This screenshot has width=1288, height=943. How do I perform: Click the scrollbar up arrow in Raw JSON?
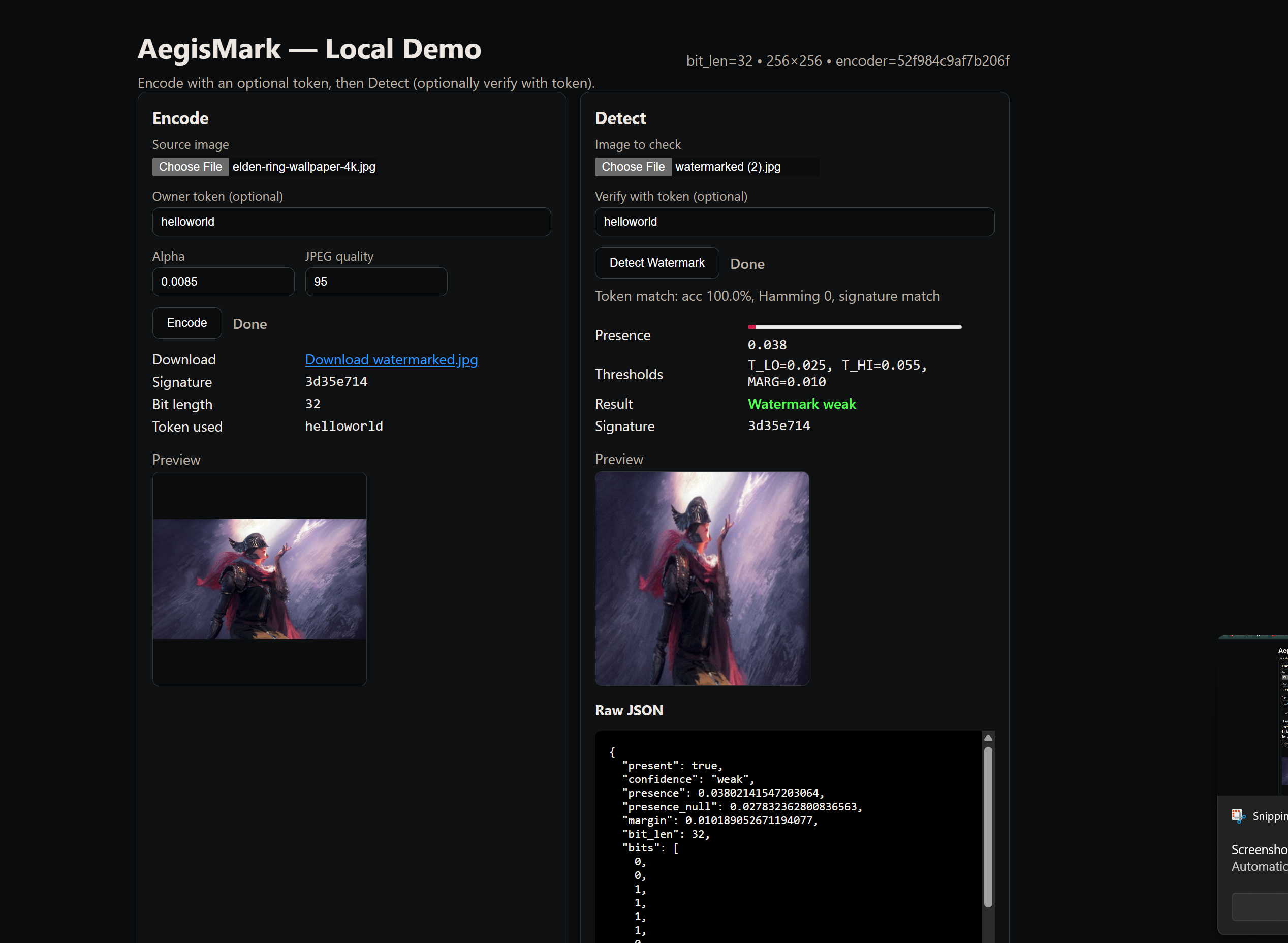tap(988, 738)
